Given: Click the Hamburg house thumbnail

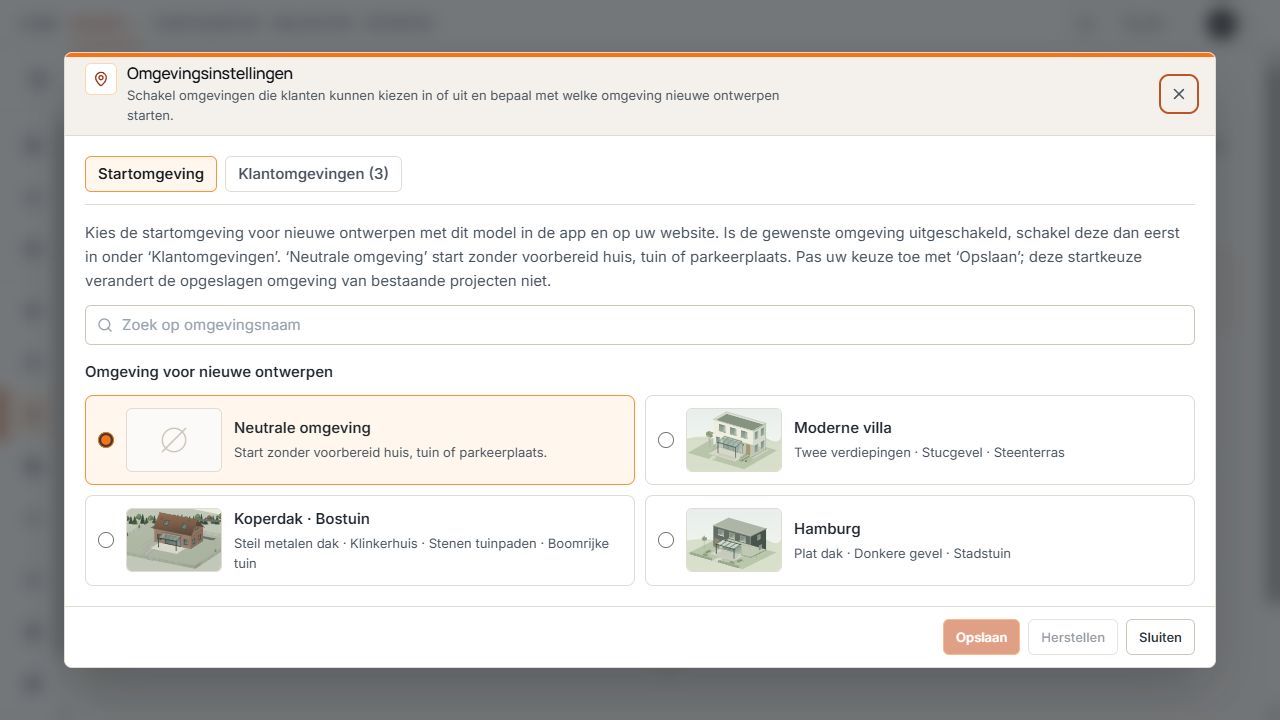Looking at the screenshot, I should click(x=734, y=540).
